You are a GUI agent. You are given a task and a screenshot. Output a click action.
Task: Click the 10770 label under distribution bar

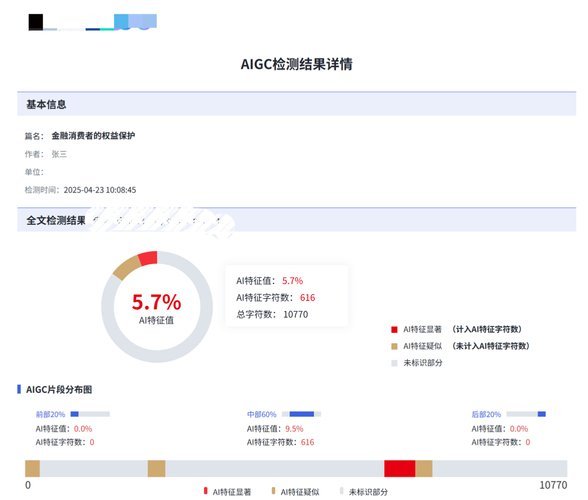[x=553, y=485]
